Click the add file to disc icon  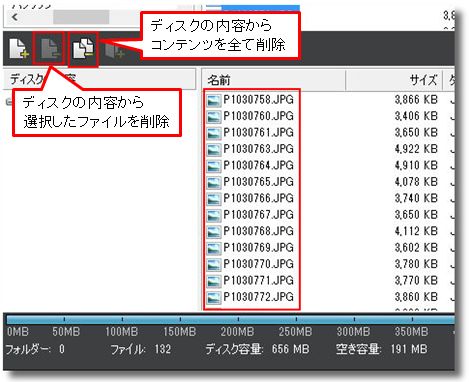click(18, 49)
